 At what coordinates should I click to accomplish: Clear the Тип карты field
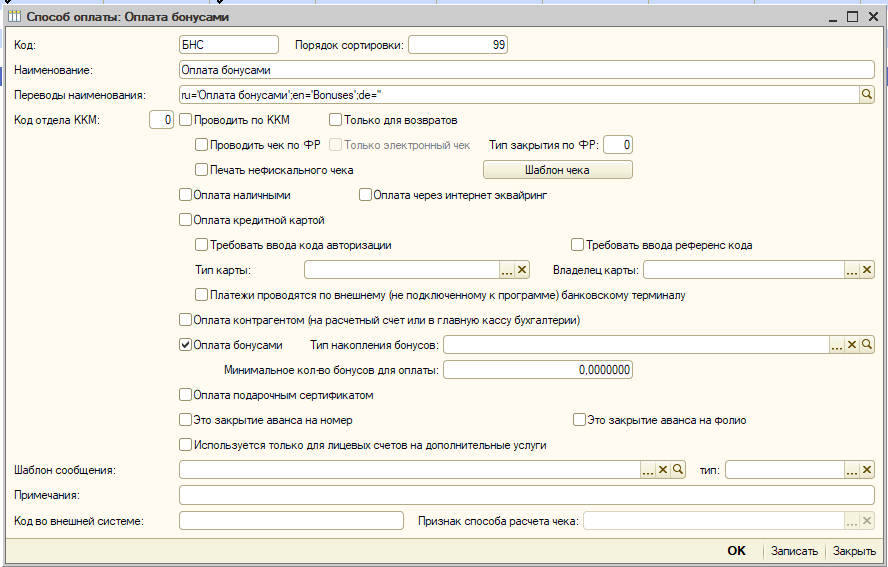[522, 270]
